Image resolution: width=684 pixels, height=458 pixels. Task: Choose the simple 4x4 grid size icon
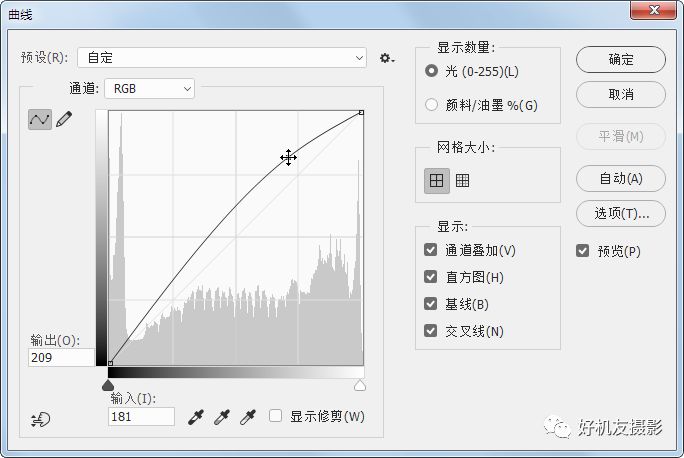(x=436, y=180)
